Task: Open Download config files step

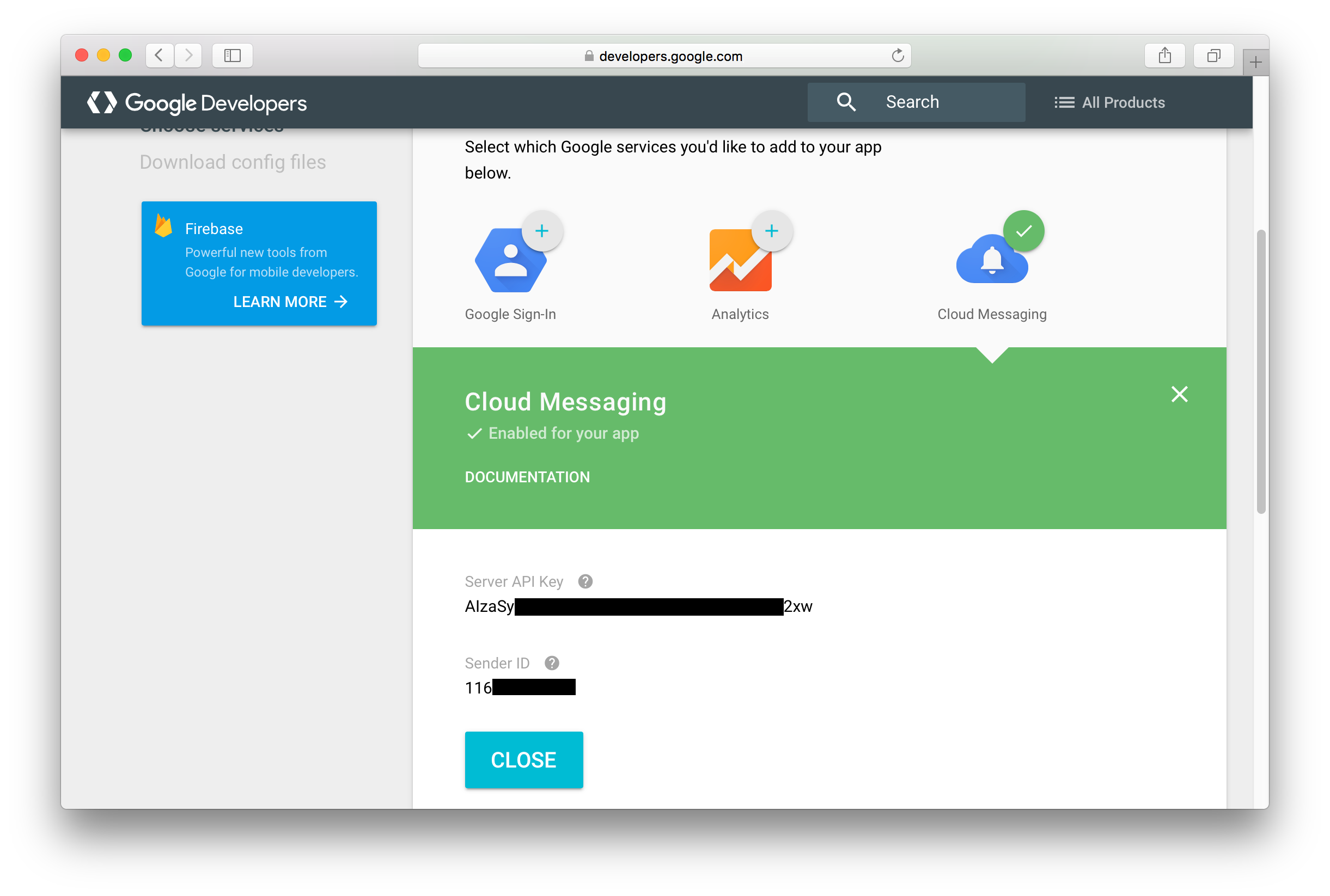Action: [233, 162]
